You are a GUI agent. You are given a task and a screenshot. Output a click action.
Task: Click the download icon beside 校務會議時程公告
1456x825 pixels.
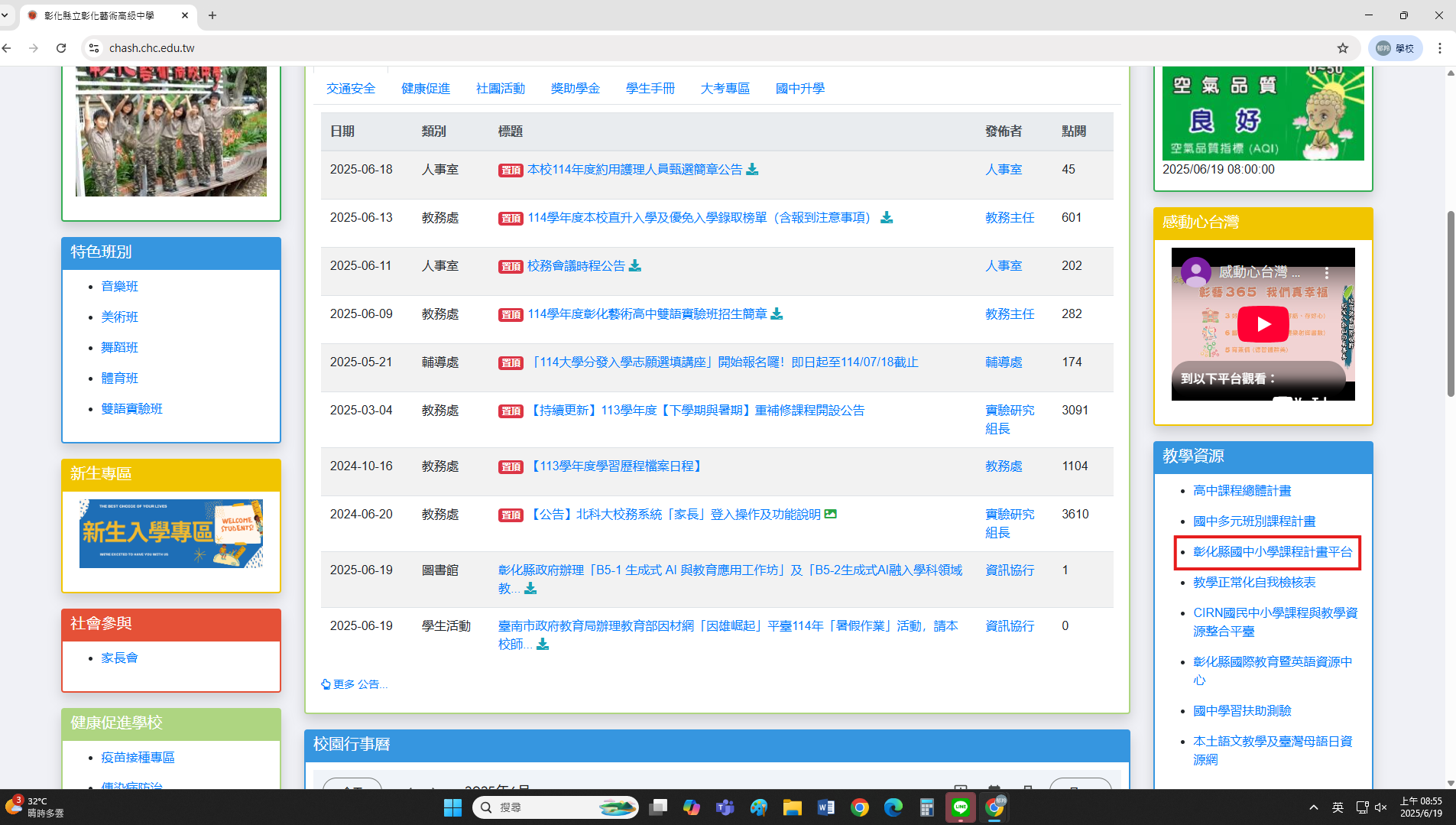coord(635,265)
